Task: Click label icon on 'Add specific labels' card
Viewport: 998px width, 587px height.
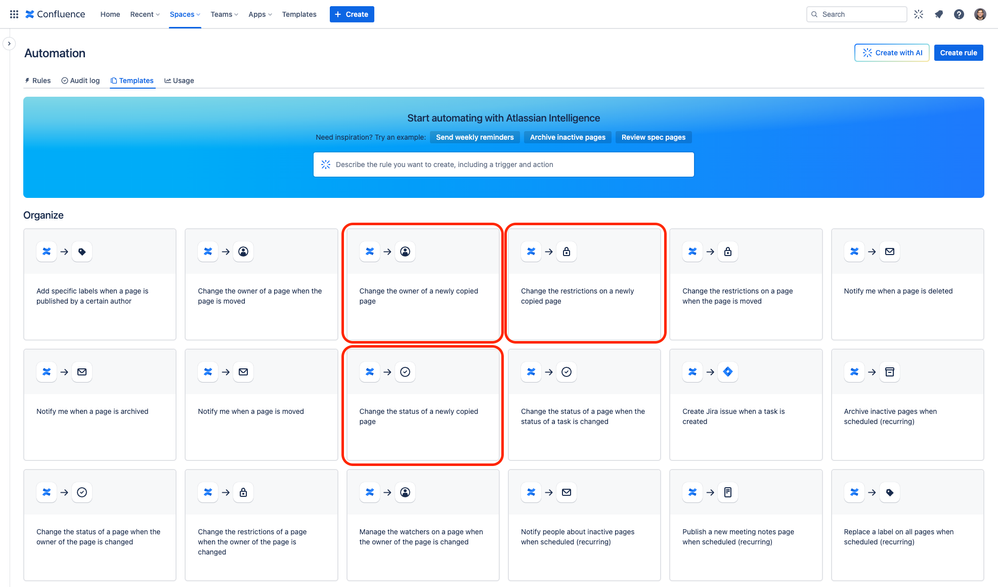Action: (82, 251)
